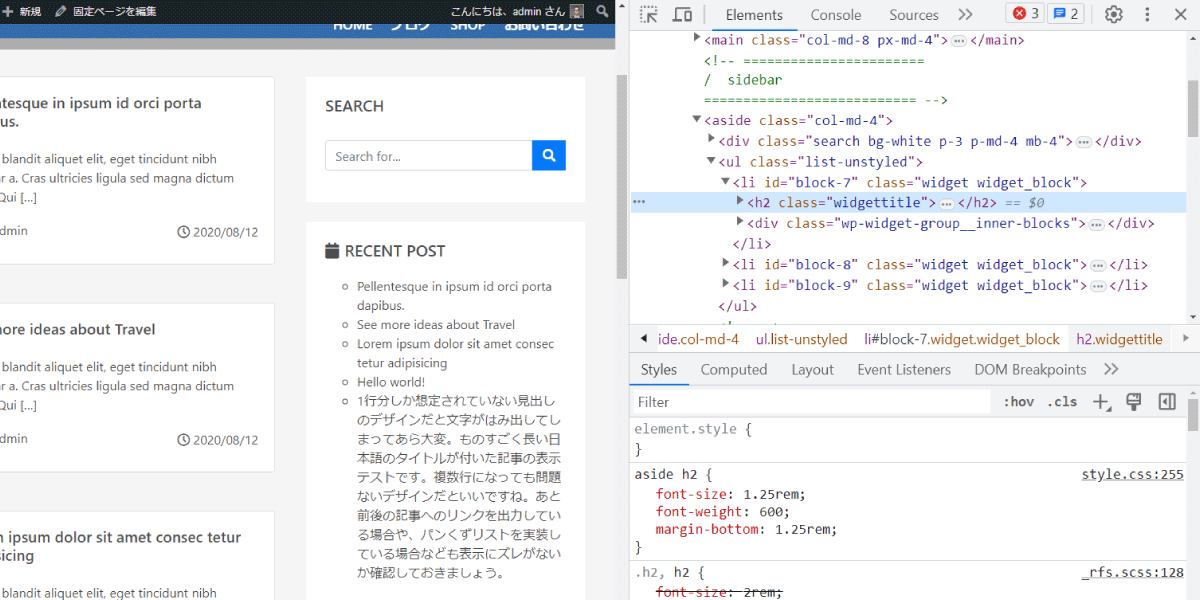
Task: Click the Search for... input field
Action: click(x=428, y=155)
